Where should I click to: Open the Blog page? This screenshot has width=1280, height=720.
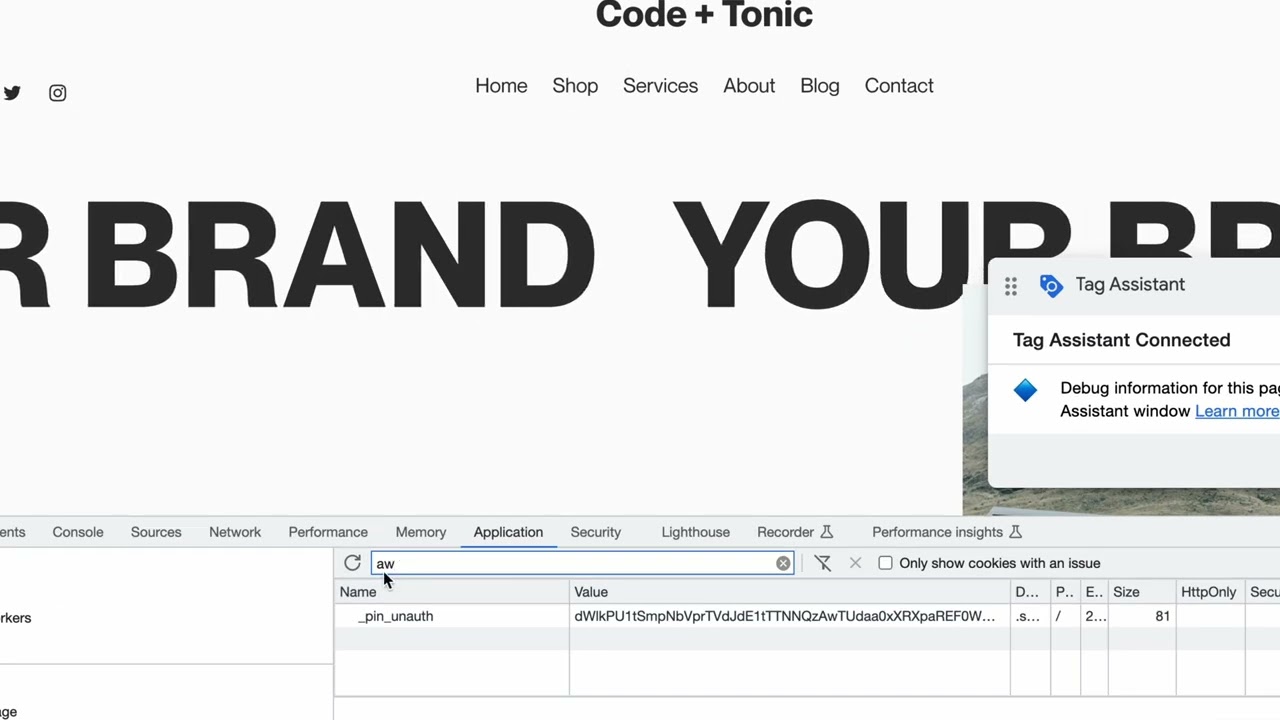820,86
